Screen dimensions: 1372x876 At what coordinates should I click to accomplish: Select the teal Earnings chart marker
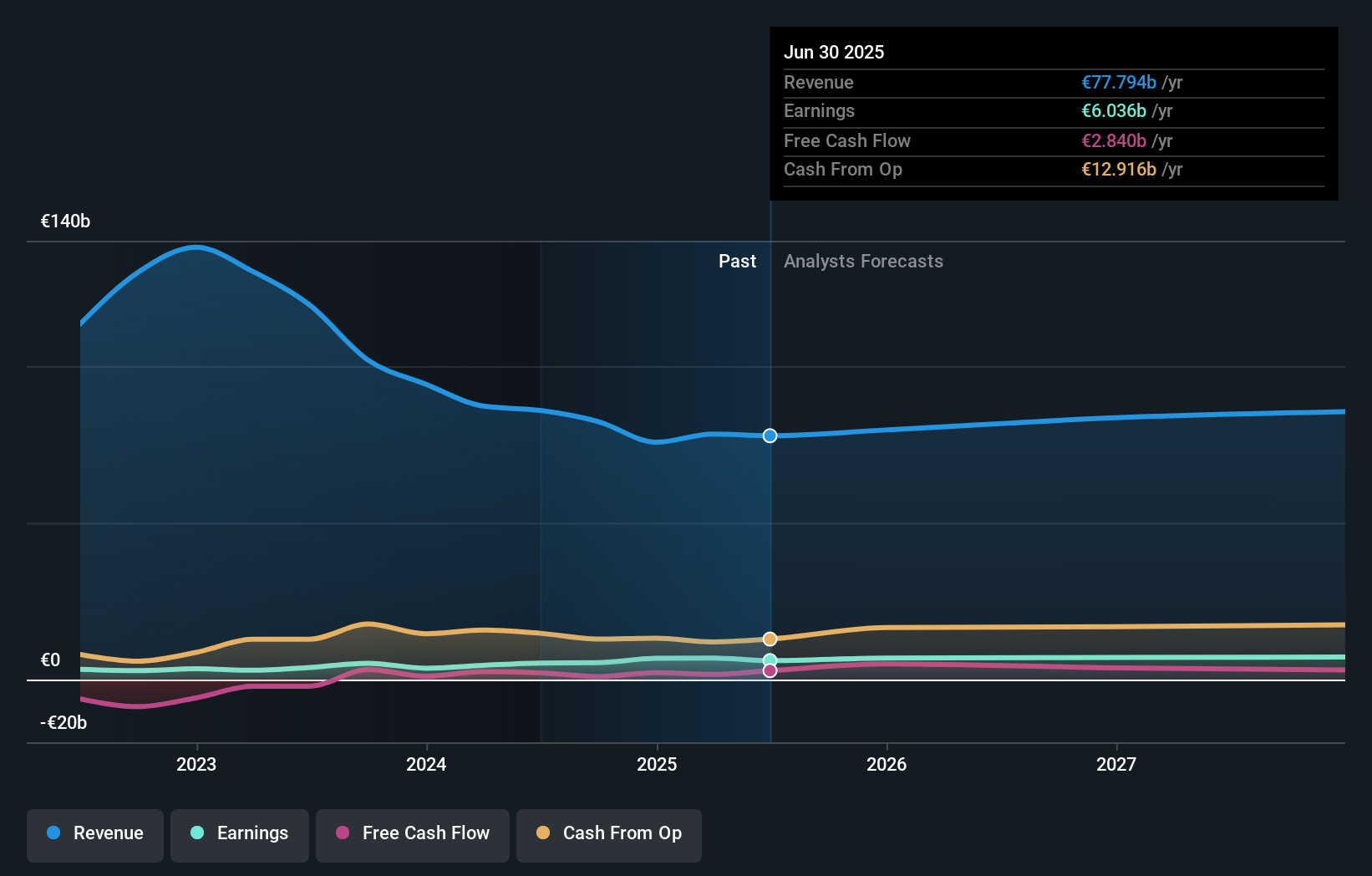point(770,660)
